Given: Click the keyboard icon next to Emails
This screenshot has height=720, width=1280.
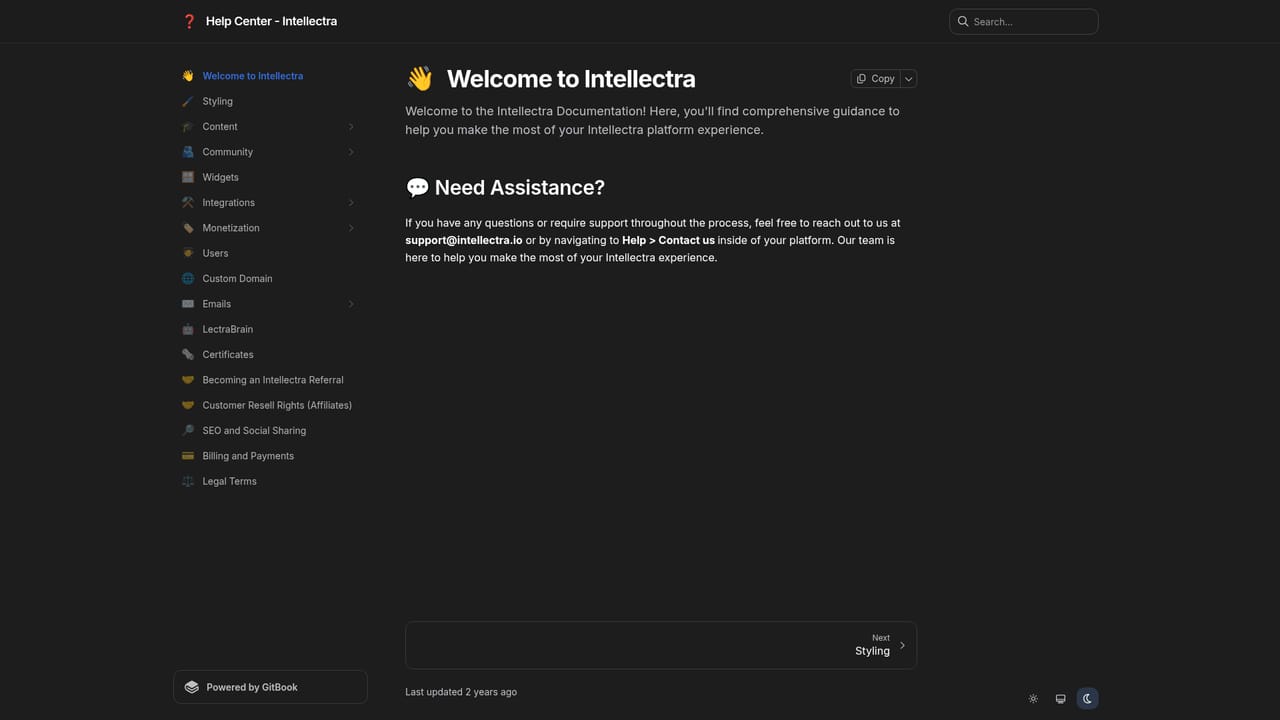Looking at the screenshot, I should click(188, 304).
